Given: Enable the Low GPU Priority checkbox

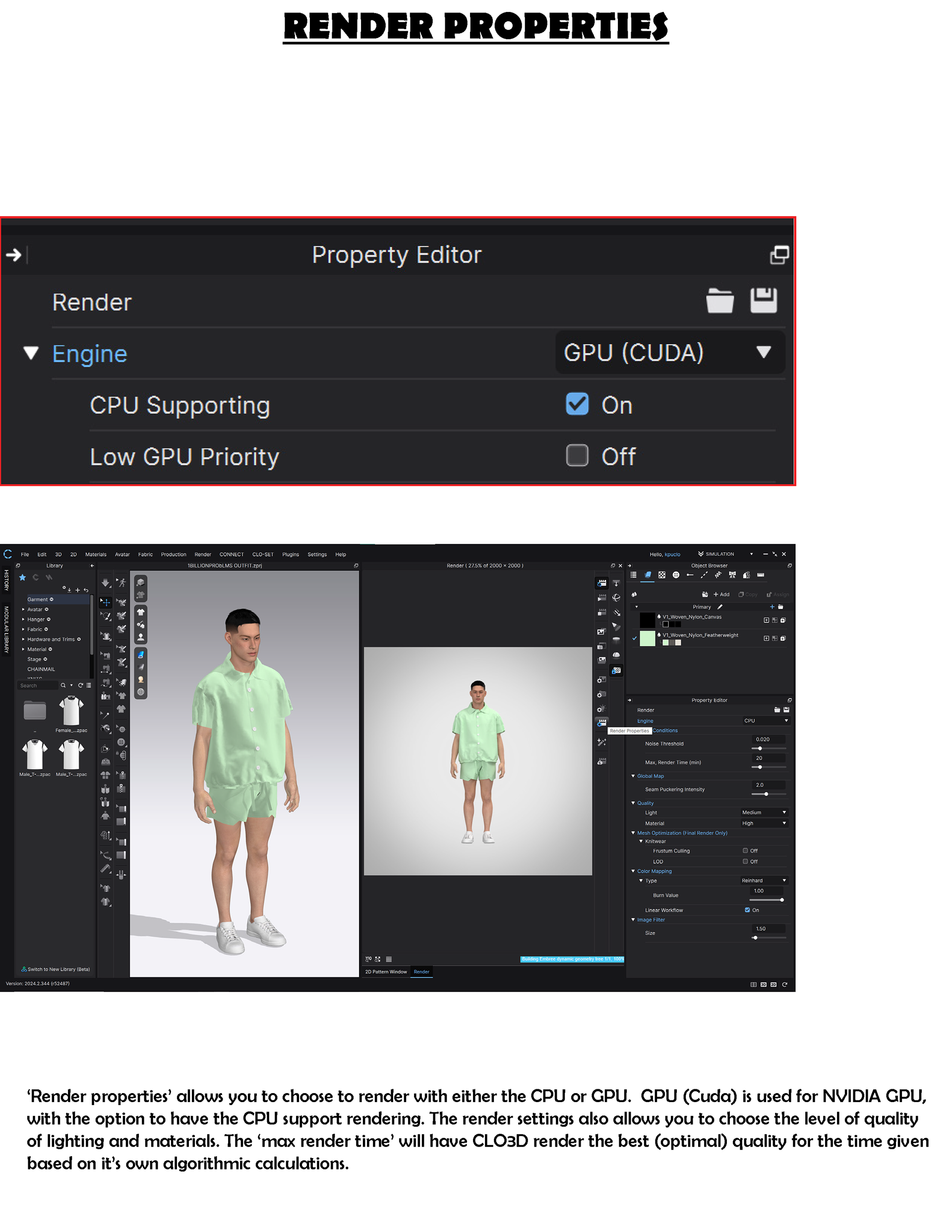Looking at the screenshot, I should tap(577, 455).
